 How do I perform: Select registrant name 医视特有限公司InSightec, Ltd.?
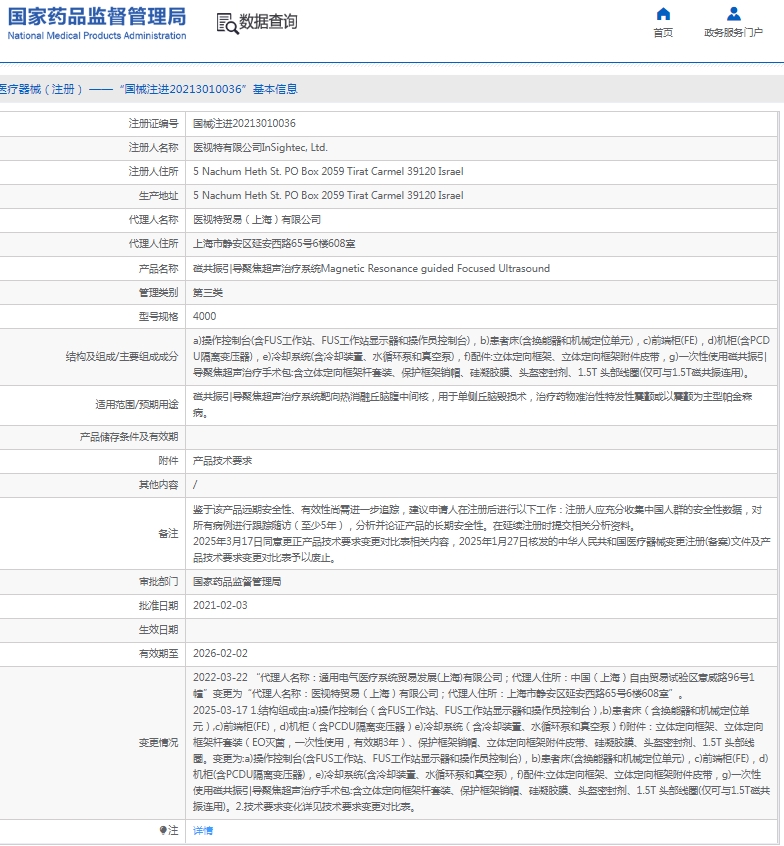click(x=260, y=147)
